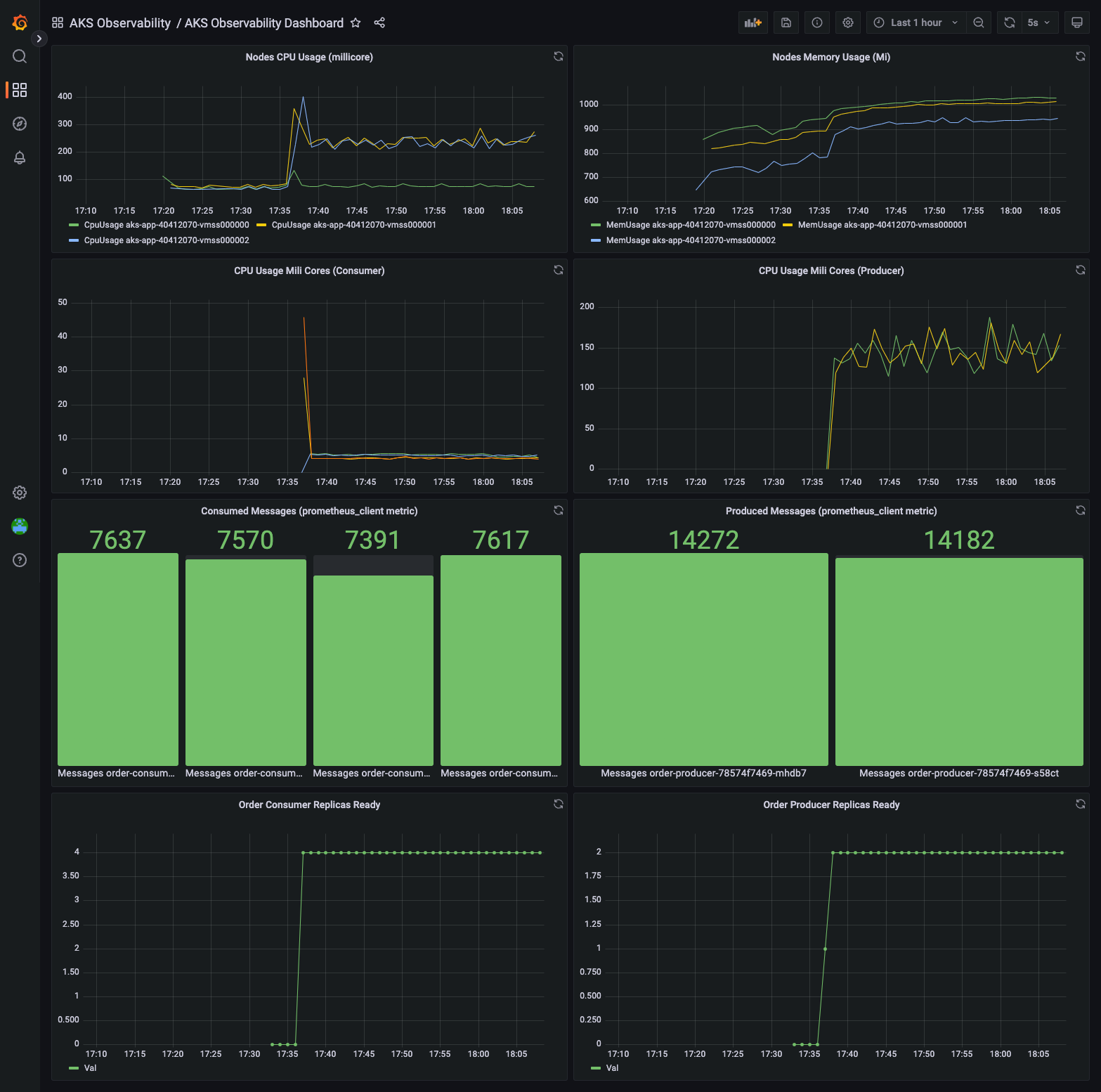Click label Messages order-producer-78574f7469-s58ct

click(x=959, y=773)
